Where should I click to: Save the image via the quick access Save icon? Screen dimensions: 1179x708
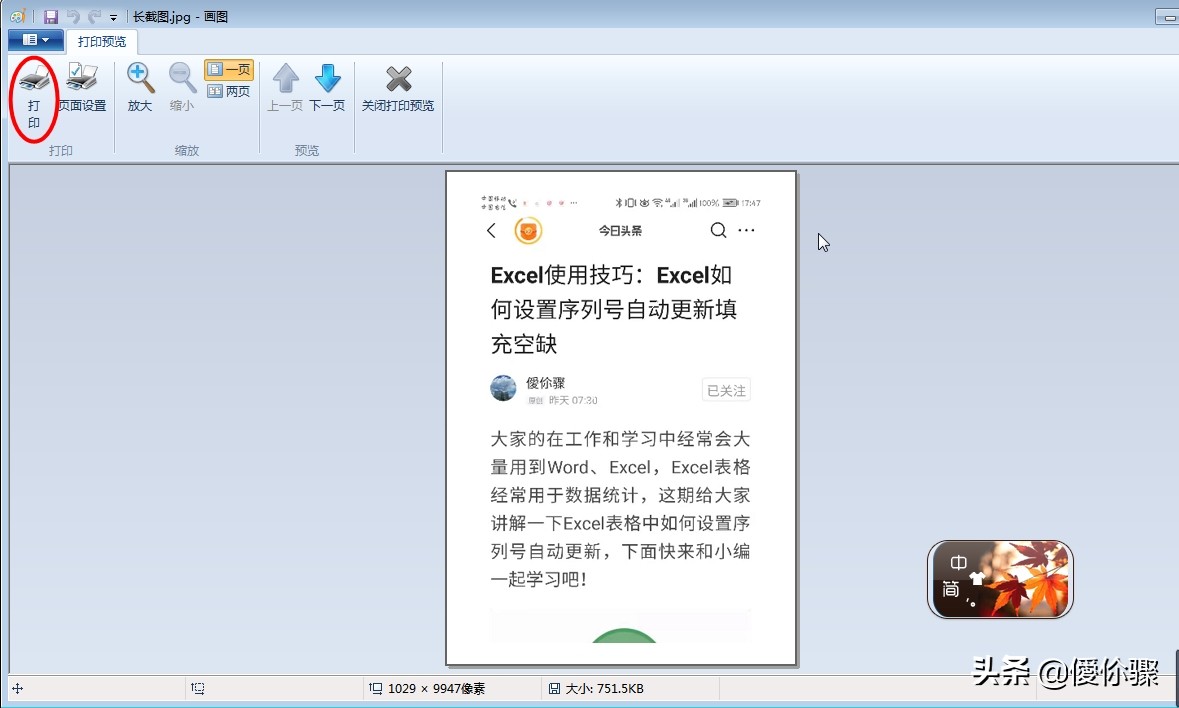(50, 16)
